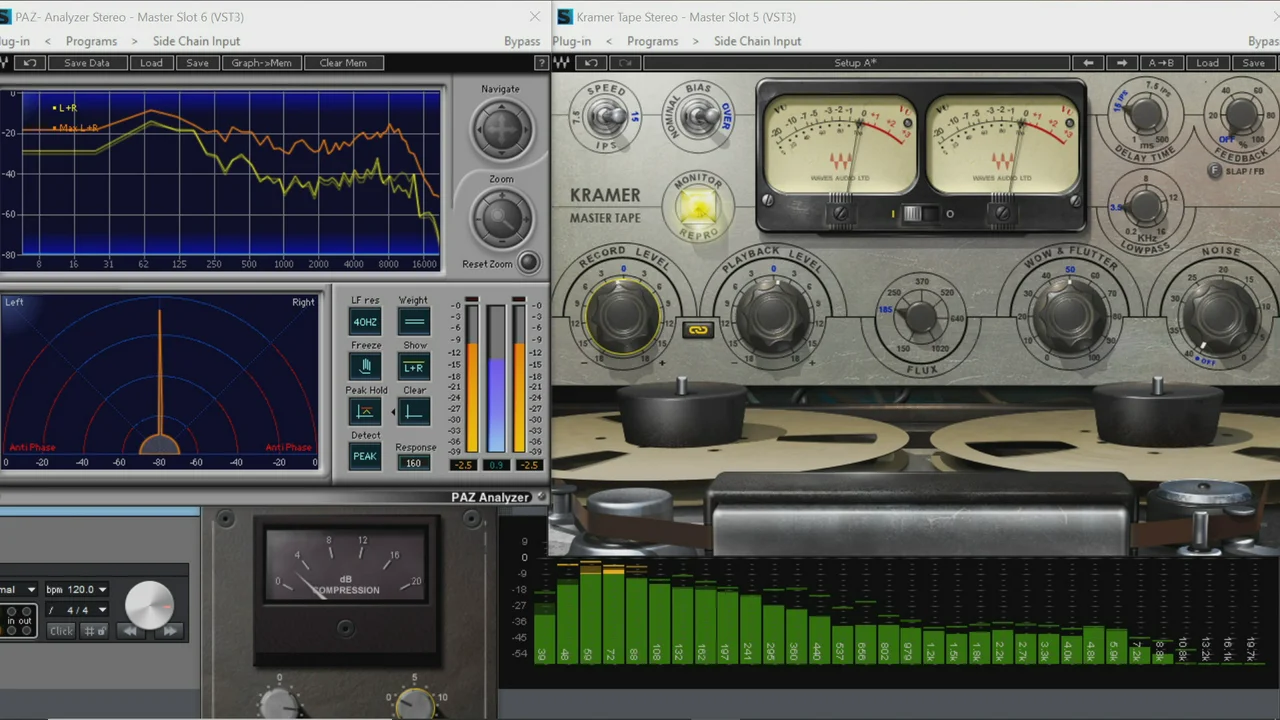Screen dimensions: 1280x720
Task: Open Side Chain Input in PAZ window
Action: pyautogui.click(x=196, y=41)
